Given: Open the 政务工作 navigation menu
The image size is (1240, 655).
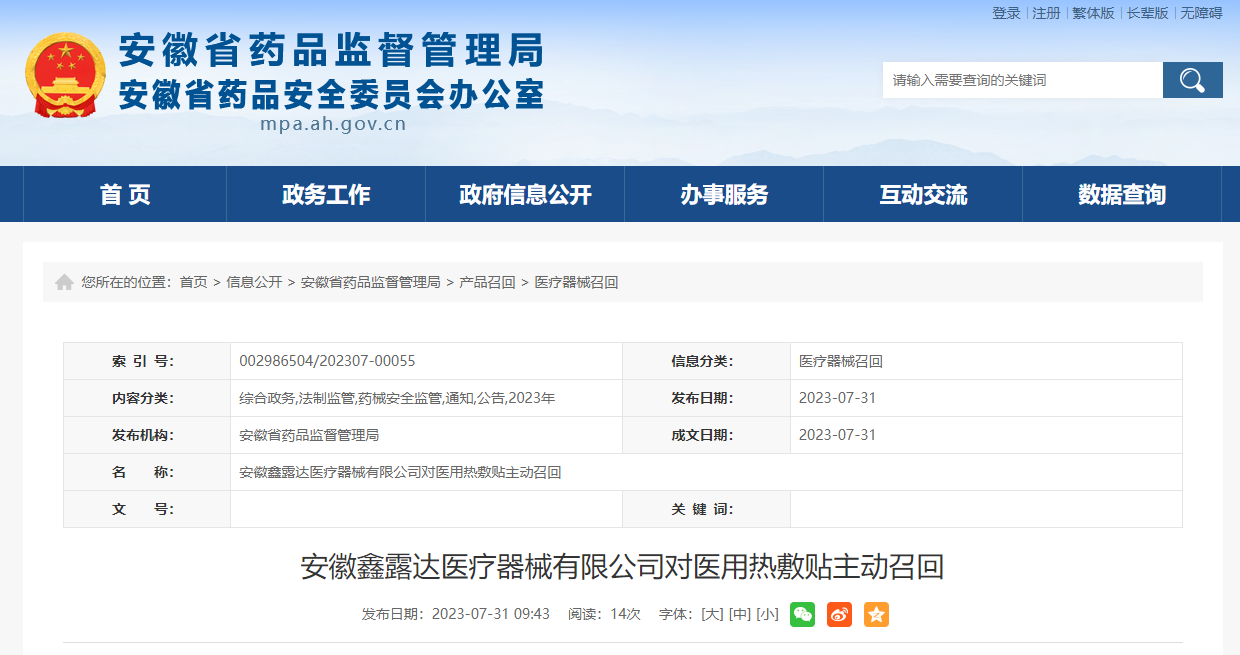Looking at the screenshot, I should (326, 194).
